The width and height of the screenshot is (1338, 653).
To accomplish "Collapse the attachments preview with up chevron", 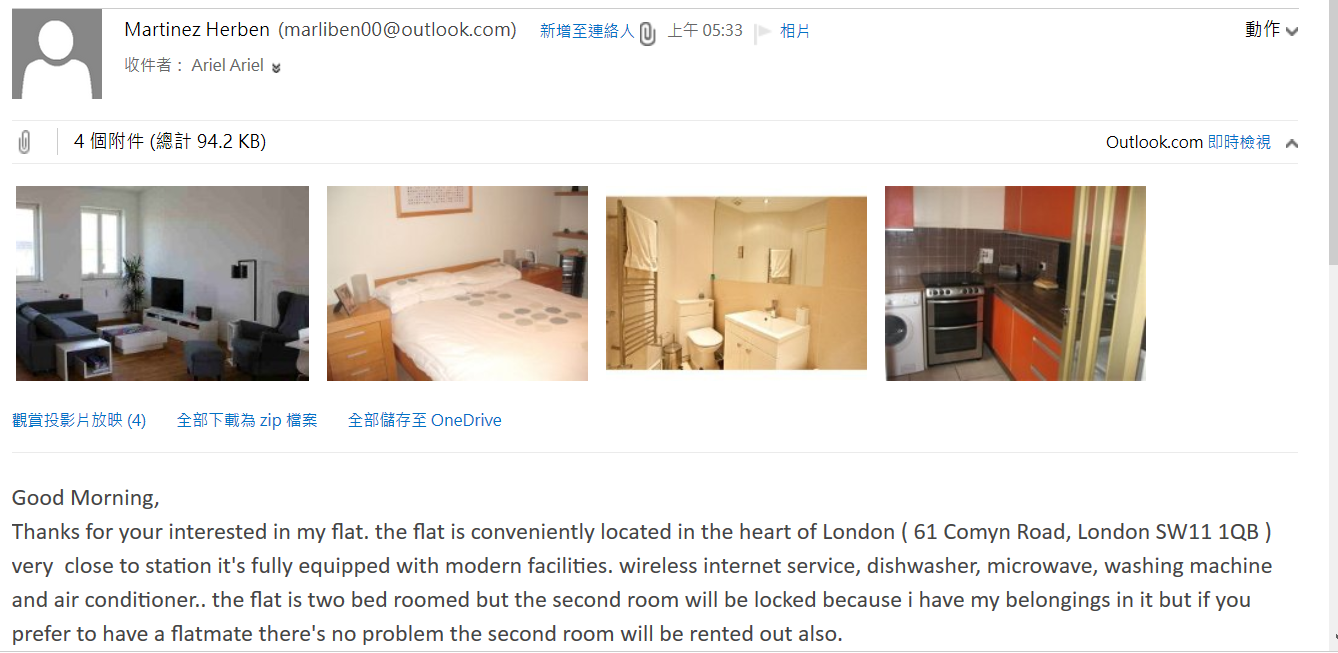I will [x=1291, y=143].
